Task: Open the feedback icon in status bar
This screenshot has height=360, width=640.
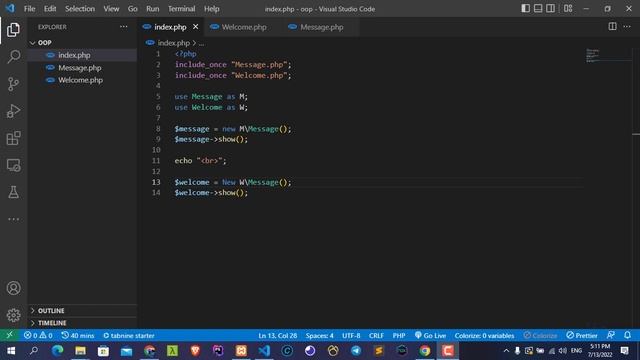Action: click(x=611, y=335)
